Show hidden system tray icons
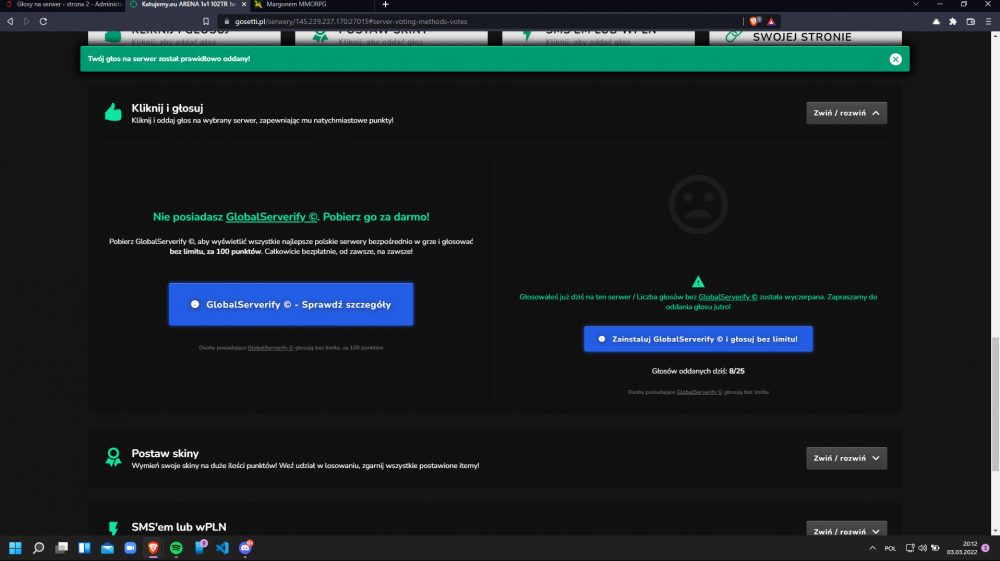This screenshot has height=561, width=1000. pyautogui.click(x=872, y=548)
